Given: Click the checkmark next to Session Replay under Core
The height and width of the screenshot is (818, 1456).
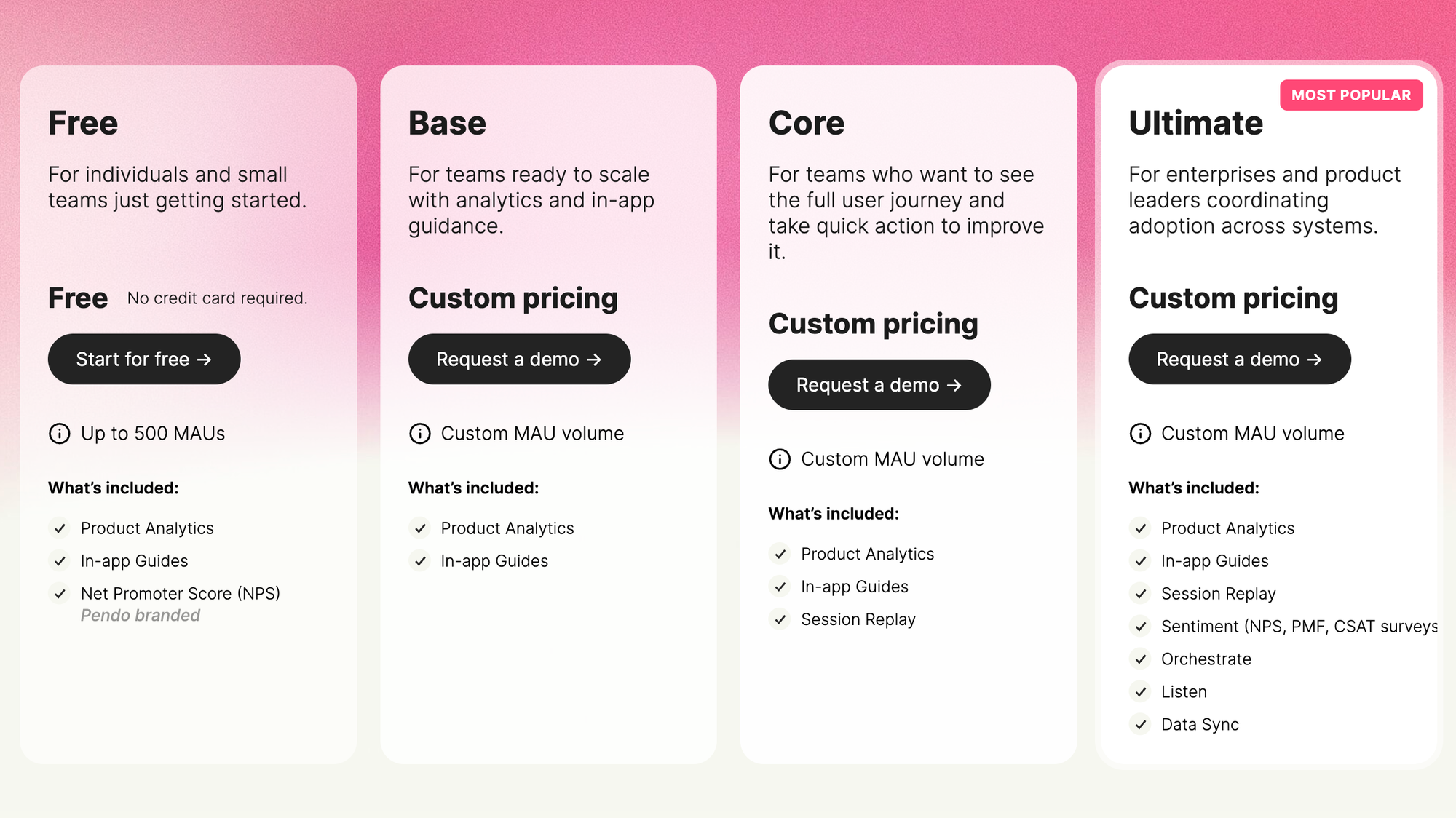Looking at the screenshot, I should [780, 619].
